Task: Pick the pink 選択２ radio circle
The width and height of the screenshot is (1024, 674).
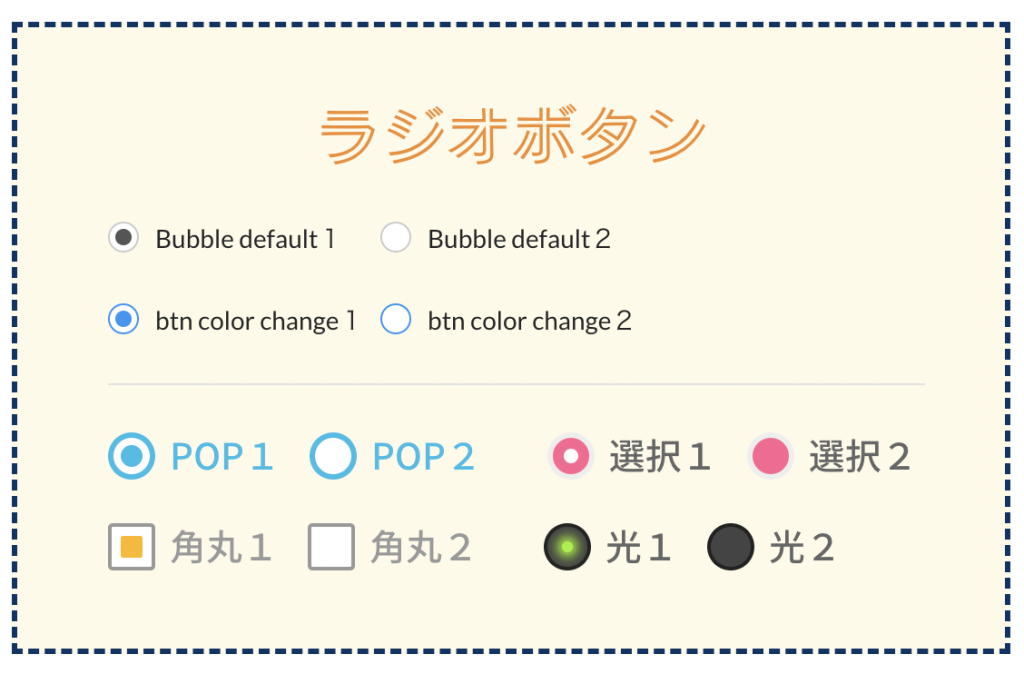Action: coord(771,456)
